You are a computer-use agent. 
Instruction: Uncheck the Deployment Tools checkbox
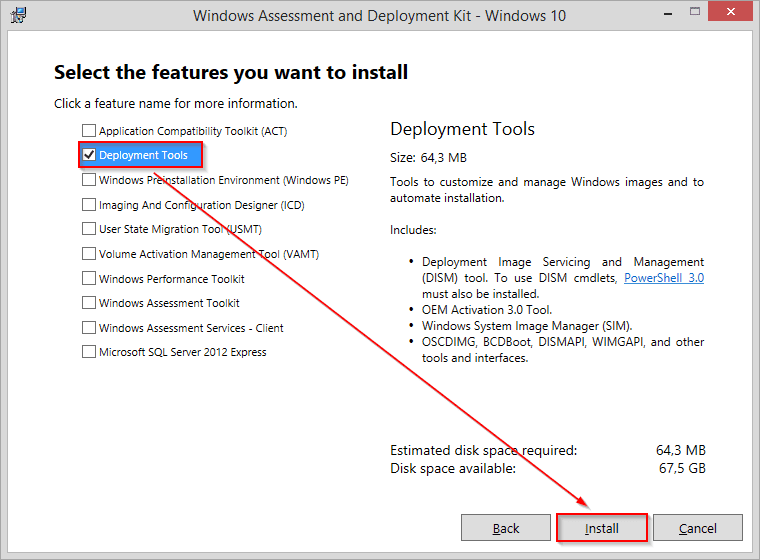click(x=89, y=155)
